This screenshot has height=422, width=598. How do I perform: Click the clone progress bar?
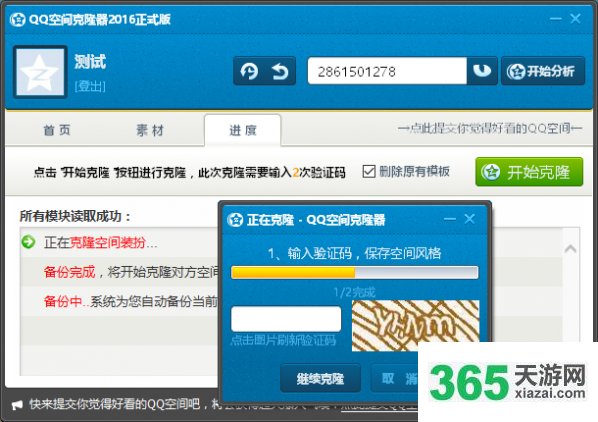pos(355,273)
